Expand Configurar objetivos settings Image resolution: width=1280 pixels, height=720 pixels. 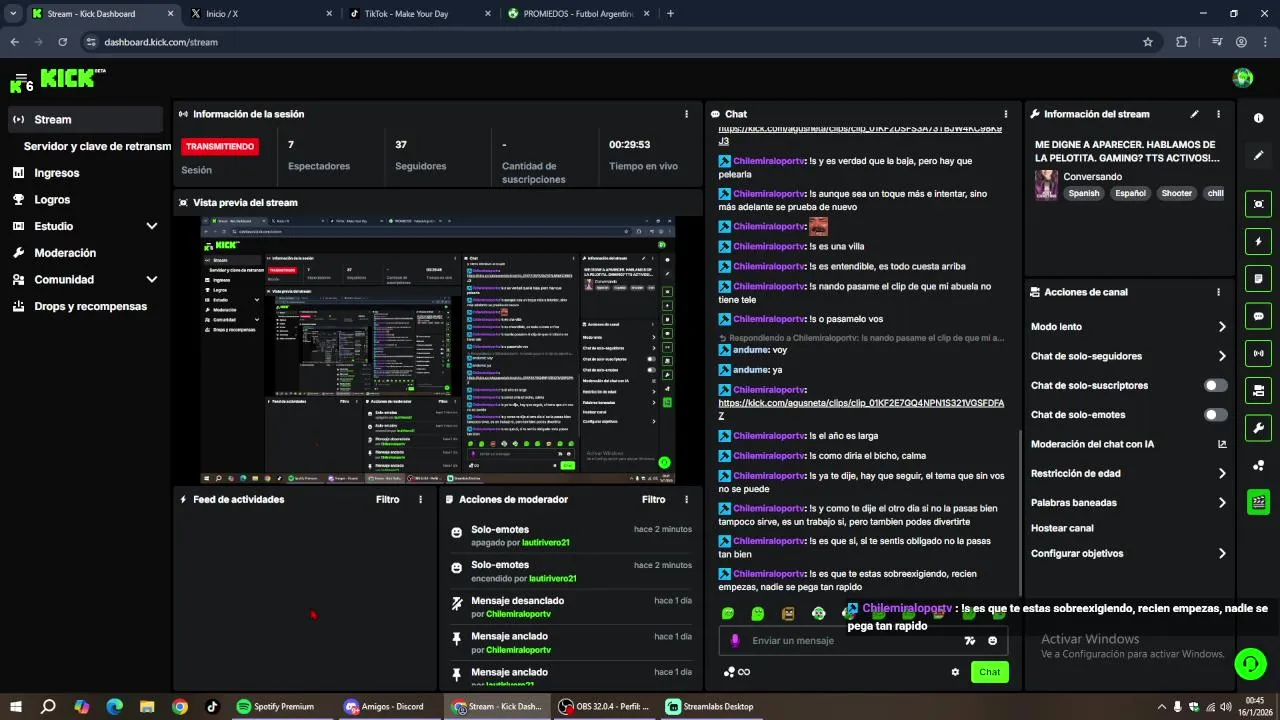1222,554
